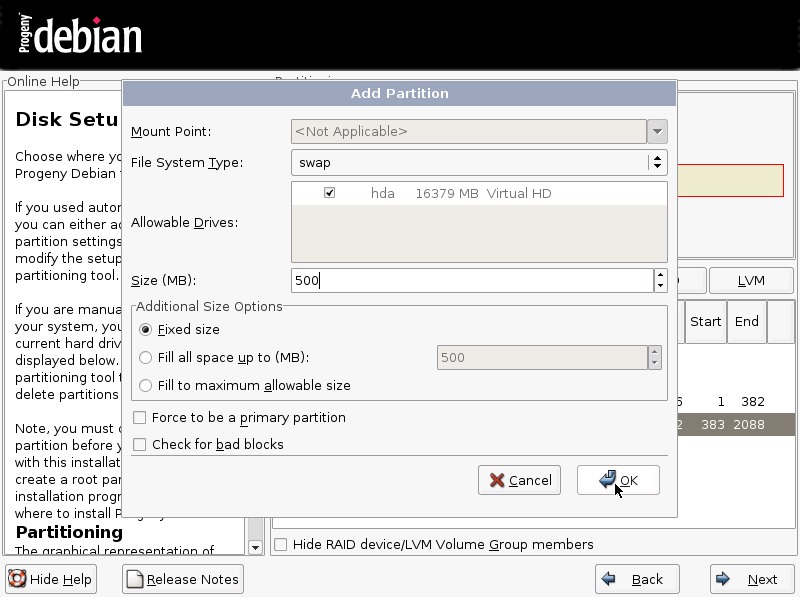Click the lifebuoy icon on Hide Help

point(17,579)
